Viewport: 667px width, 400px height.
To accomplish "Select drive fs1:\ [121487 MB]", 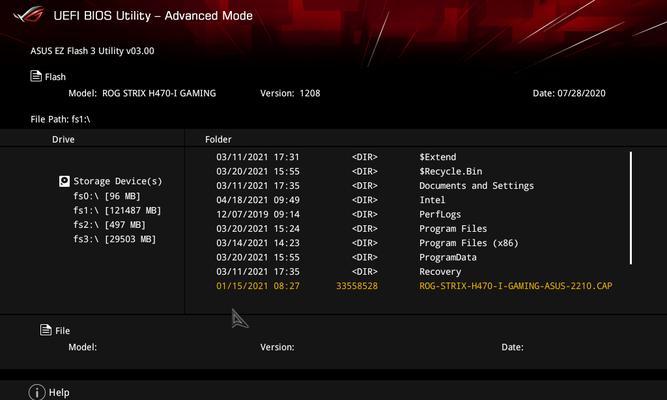I will 117,210.
